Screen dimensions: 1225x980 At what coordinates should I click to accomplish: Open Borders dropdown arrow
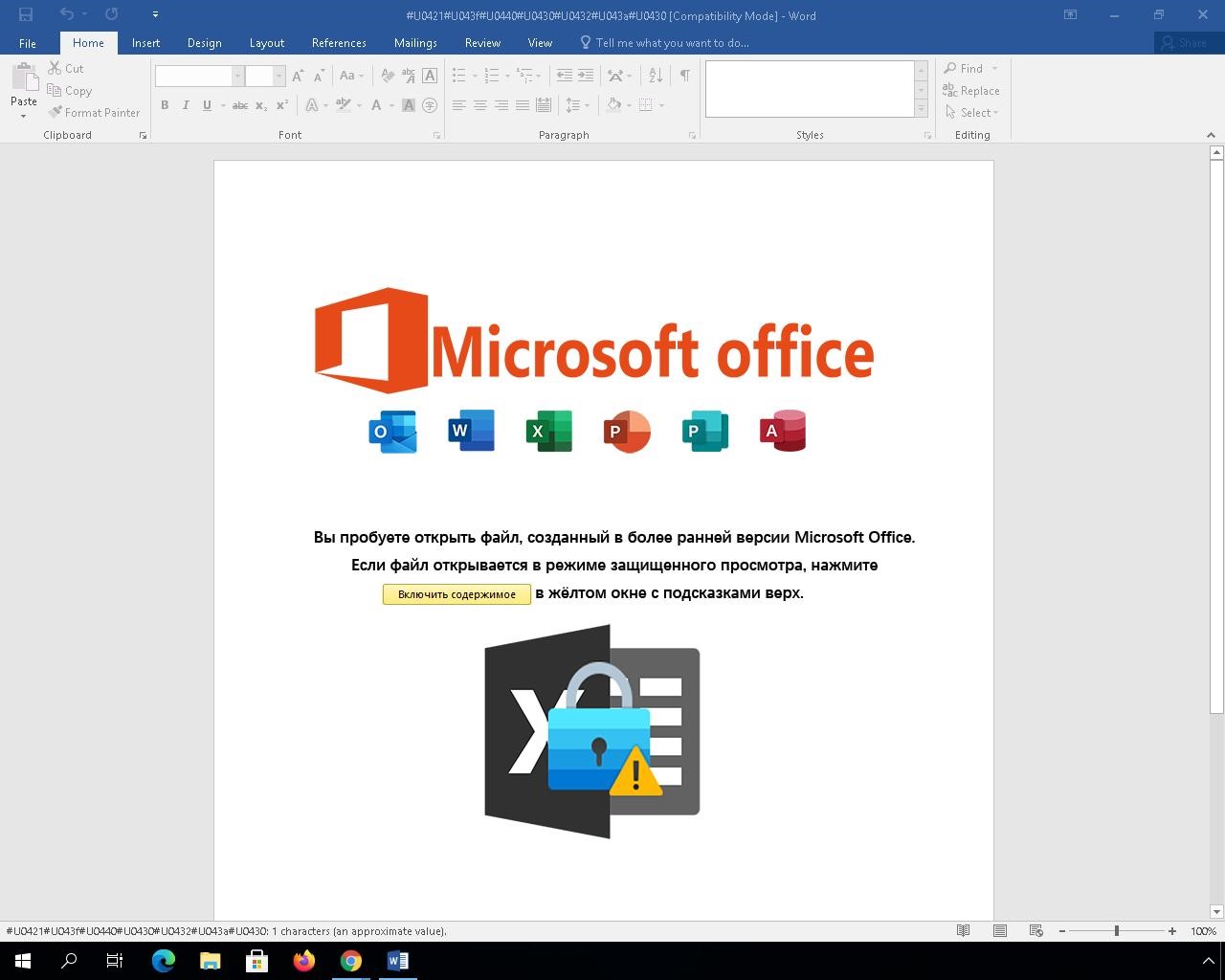pos(661,105)
